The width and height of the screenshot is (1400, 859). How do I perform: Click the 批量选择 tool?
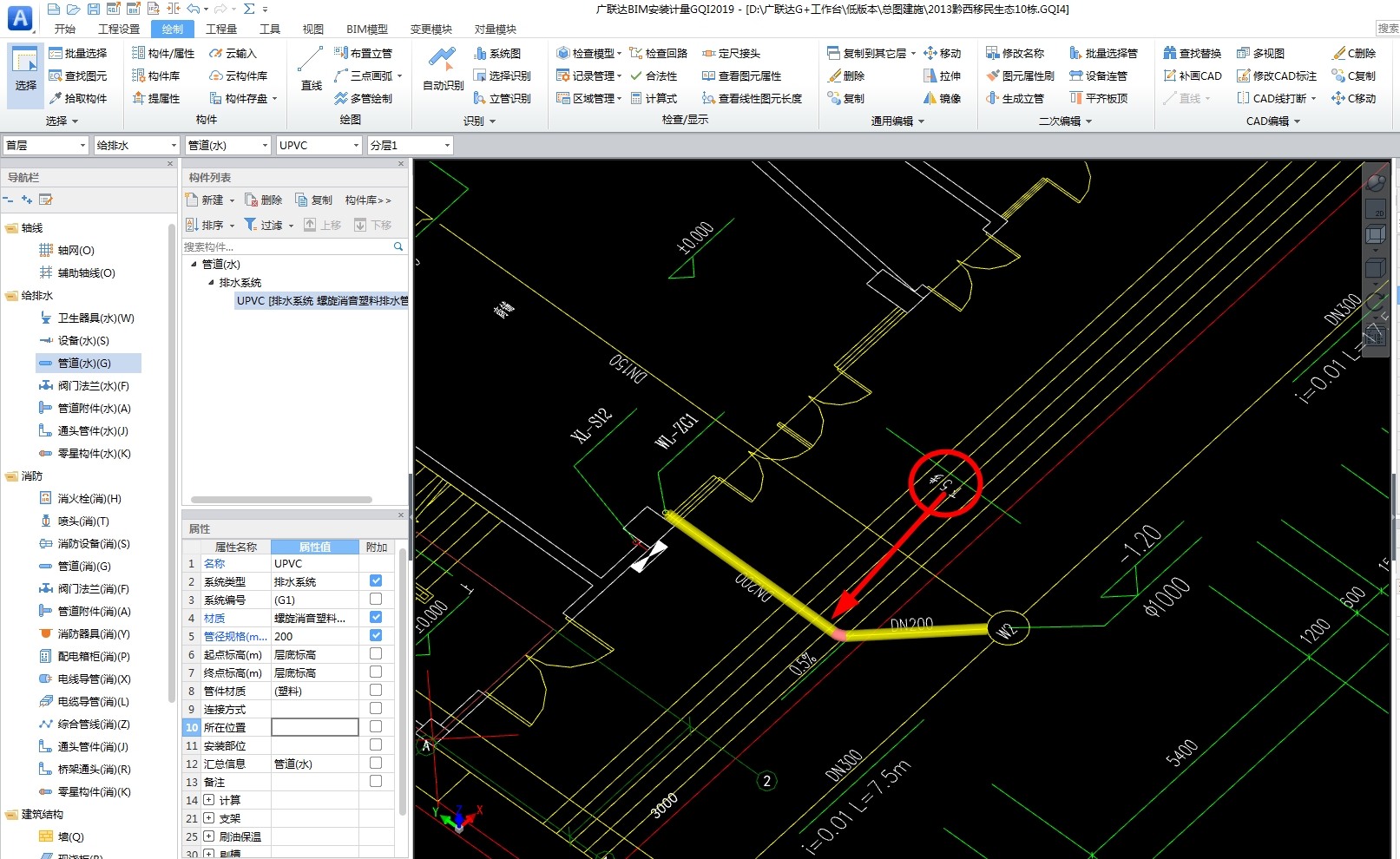[78, 53]
